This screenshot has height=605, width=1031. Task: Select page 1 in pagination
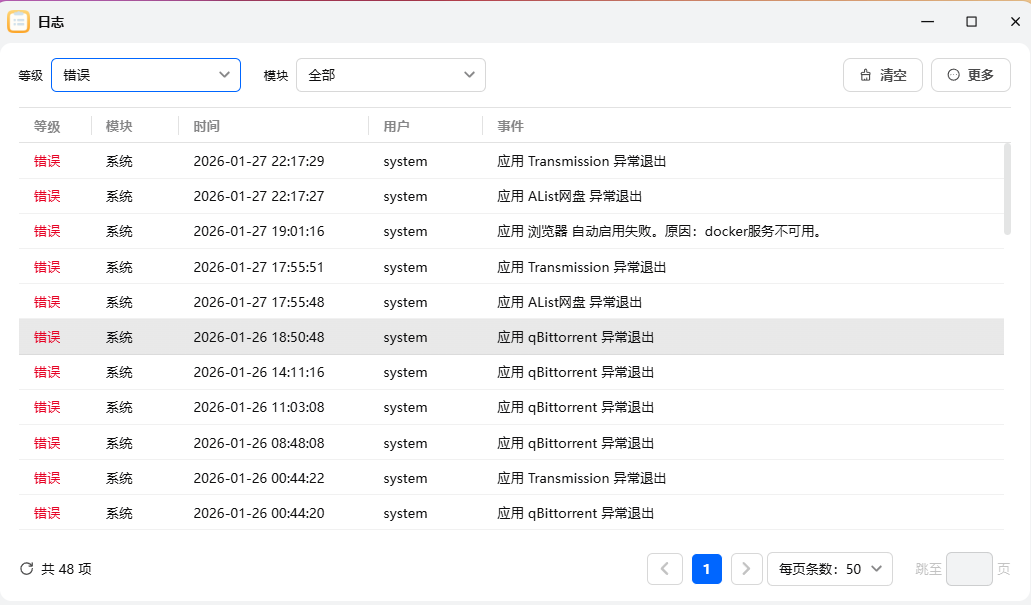tap(707, 569)
